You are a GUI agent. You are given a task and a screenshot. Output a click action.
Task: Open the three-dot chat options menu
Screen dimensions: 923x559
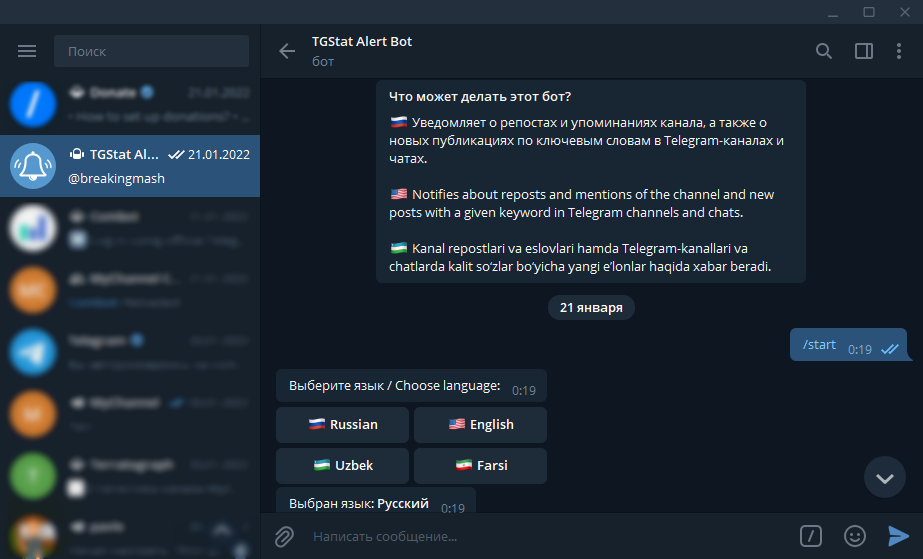pos(899,51)
